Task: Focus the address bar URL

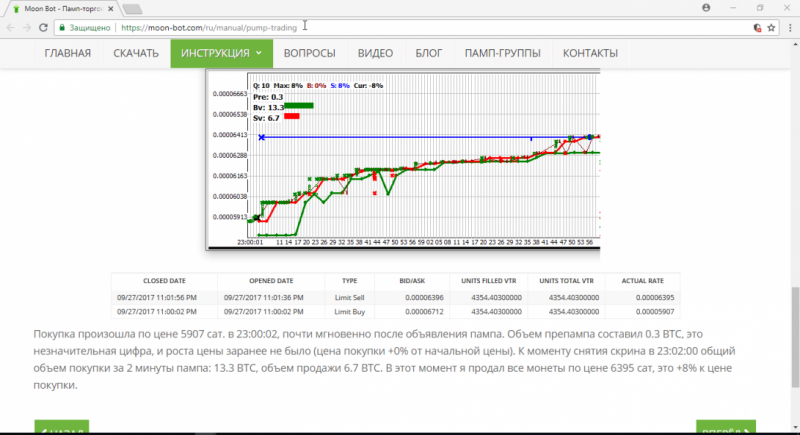Action: coord(209,28)
